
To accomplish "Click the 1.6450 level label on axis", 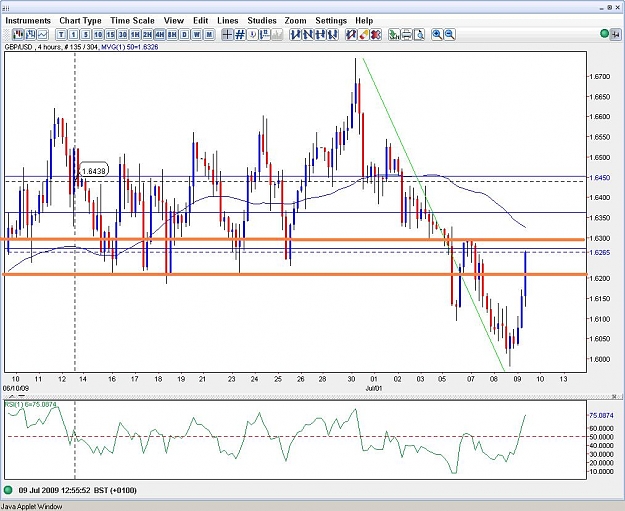I will click(599, 177).
